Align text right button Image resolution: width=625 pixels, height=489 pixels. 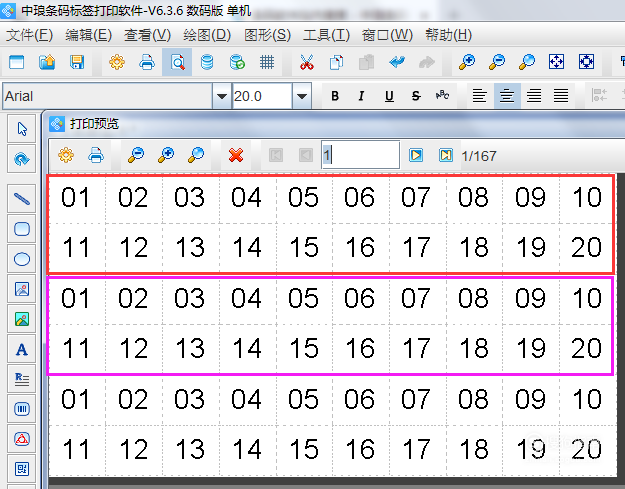point(534,96)
